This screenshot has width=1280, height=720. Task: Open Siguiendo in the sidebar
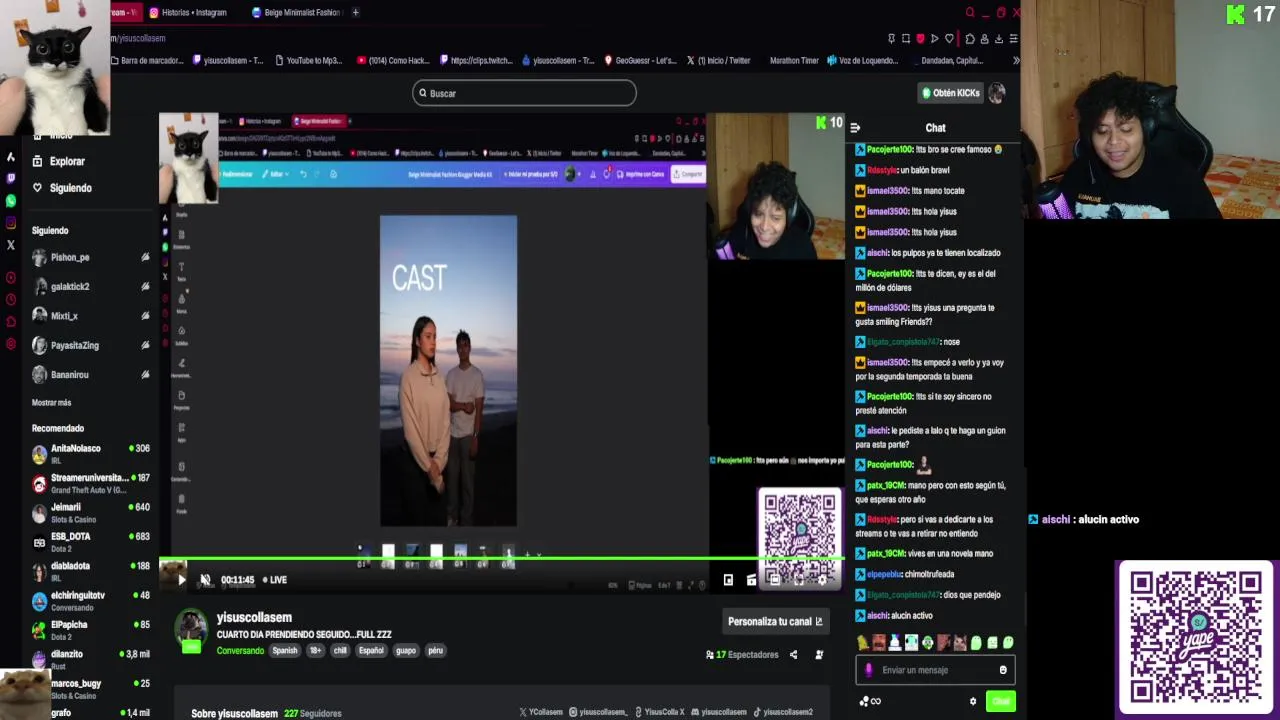(62, 188)
